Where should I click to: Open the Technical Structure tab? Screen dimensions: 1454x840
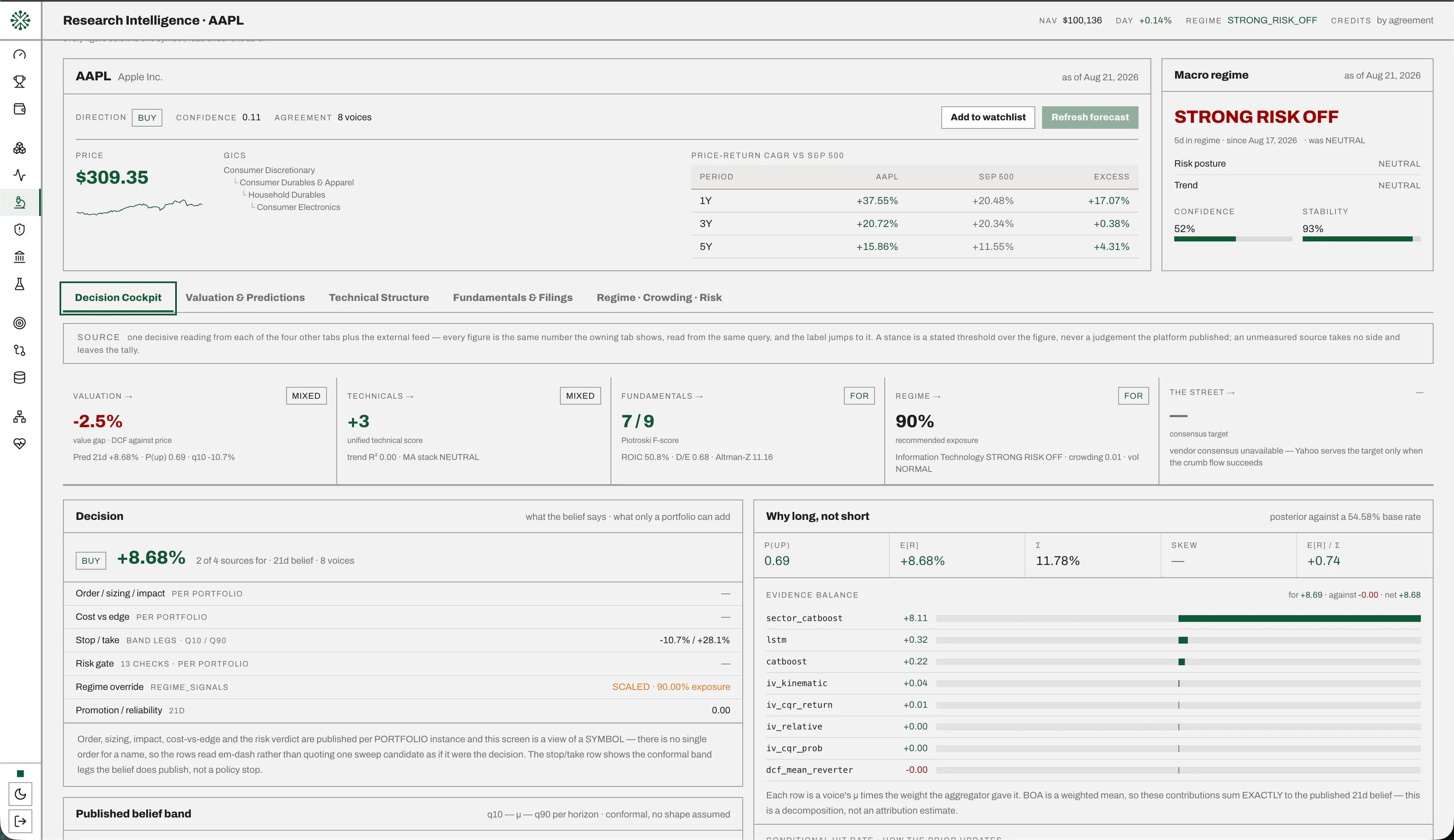[x=379, y=298]
